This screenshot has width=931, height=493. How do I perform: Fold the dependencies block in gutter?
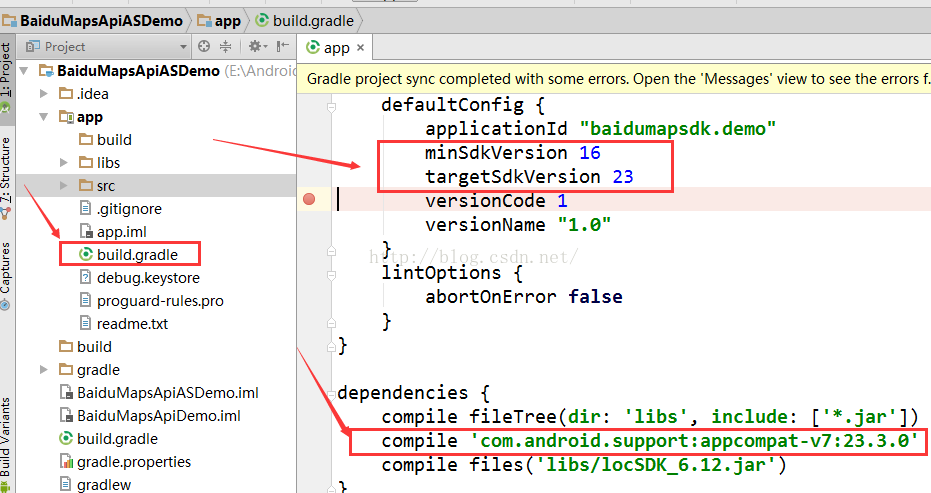(x=331, y=394)
